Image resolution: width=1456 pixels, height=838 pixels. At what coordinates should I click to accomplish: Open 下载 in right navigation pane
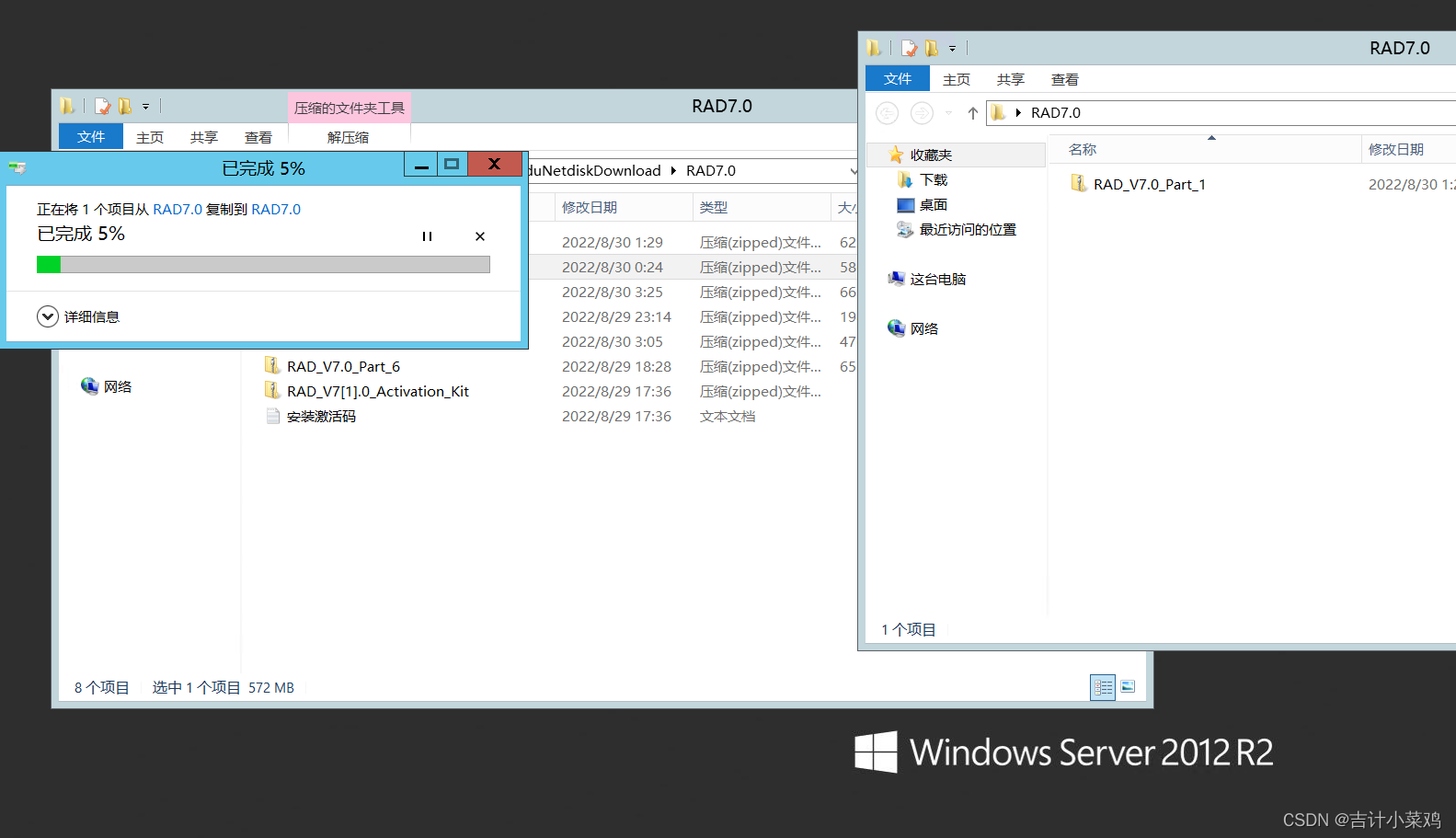point(934,180)
